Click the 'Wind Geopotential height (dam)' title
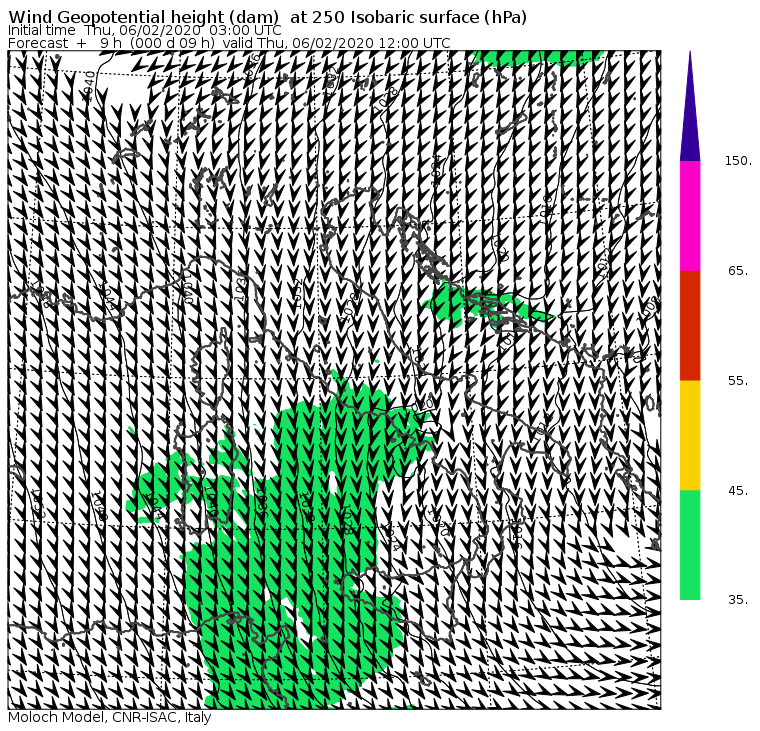 pos(268,17)
